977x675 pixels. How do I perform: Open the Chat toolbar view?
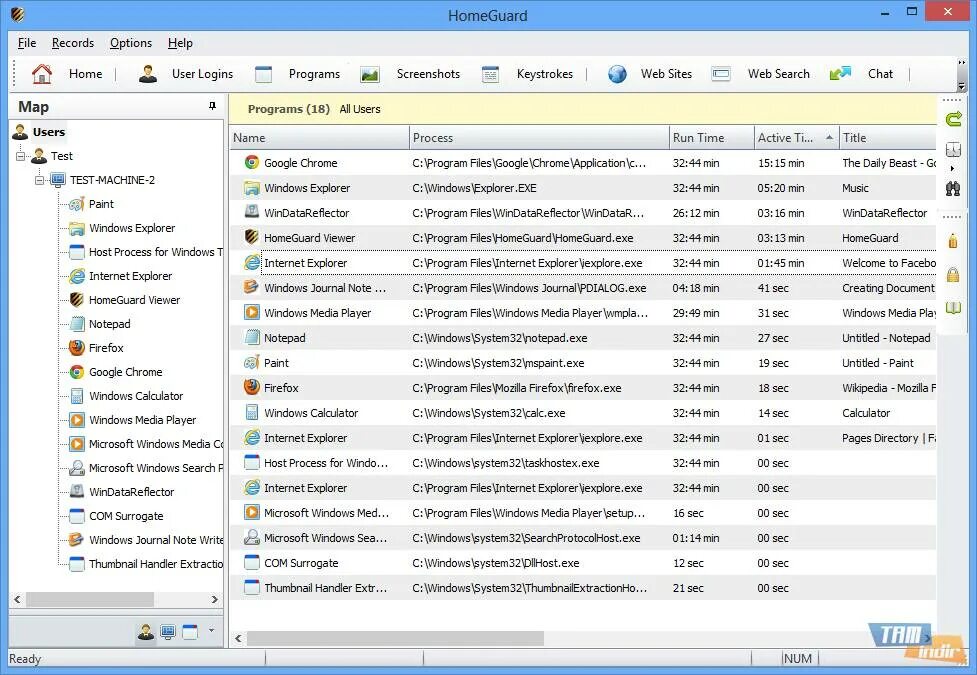[x=861, y=74]
